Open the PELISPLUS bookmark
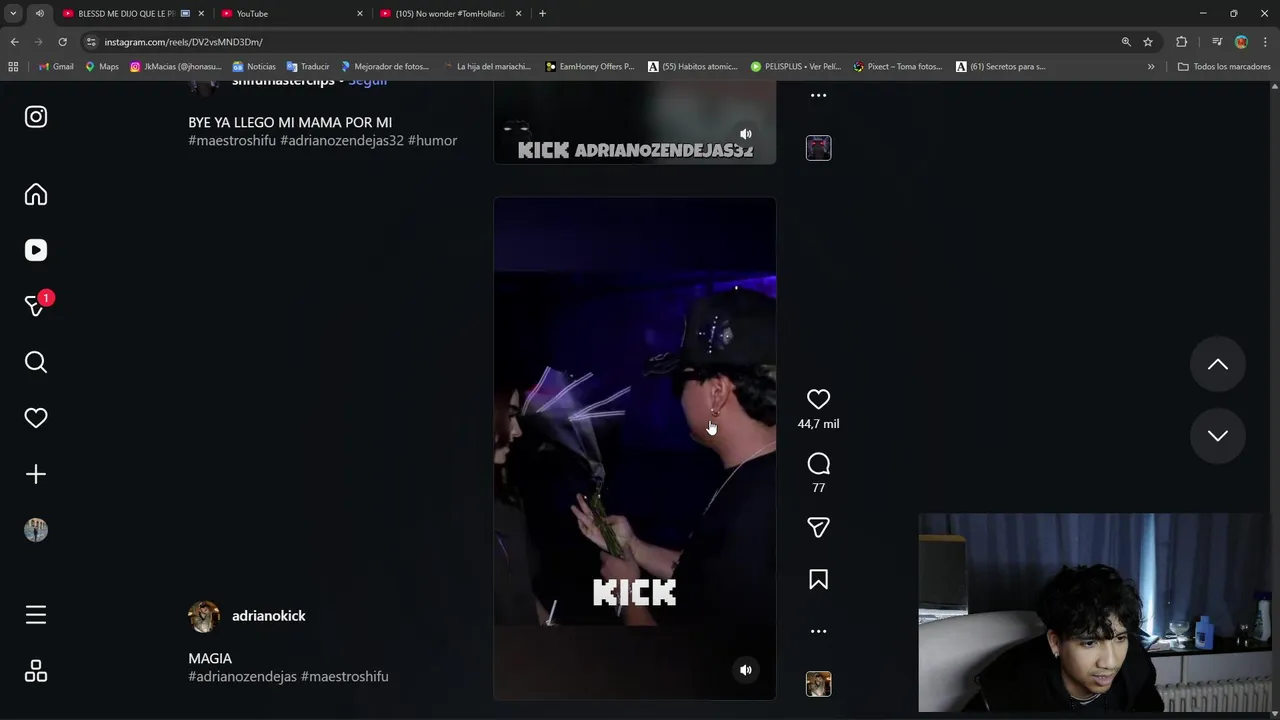 coord(796,67)
